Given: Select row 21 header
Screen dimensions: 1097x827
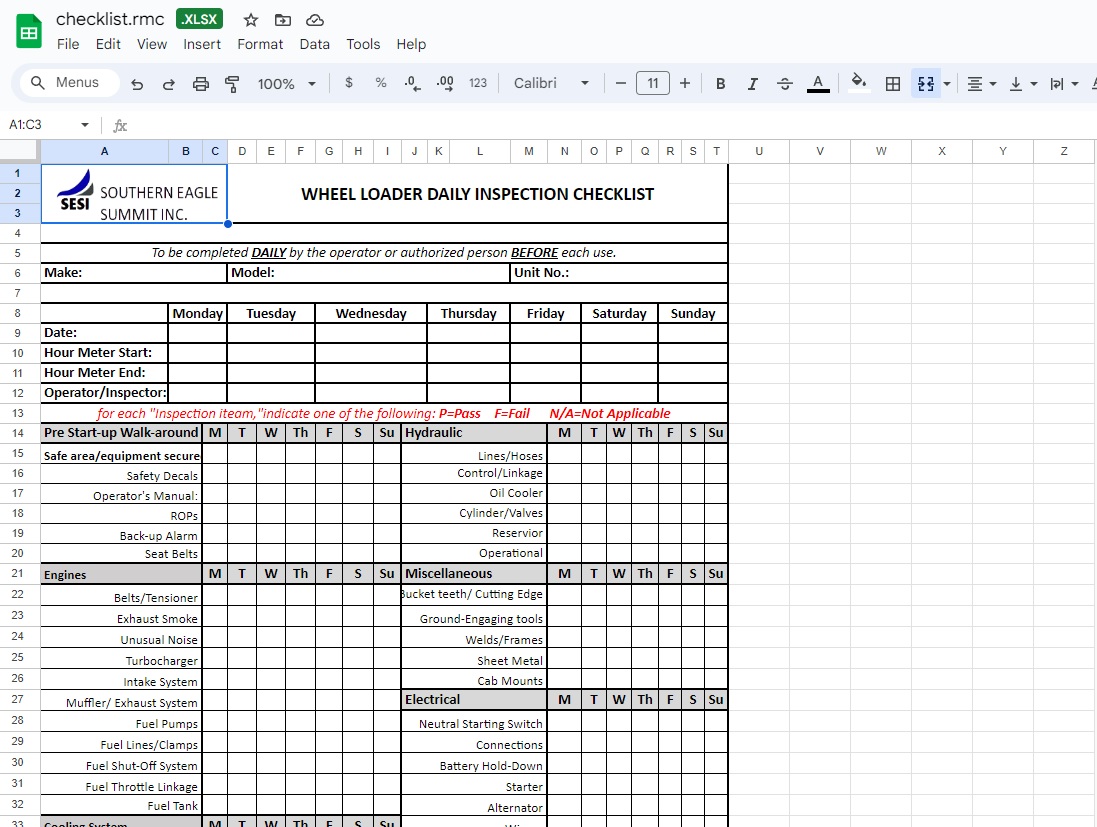Looking at the screenshot, I should (17, 574).
